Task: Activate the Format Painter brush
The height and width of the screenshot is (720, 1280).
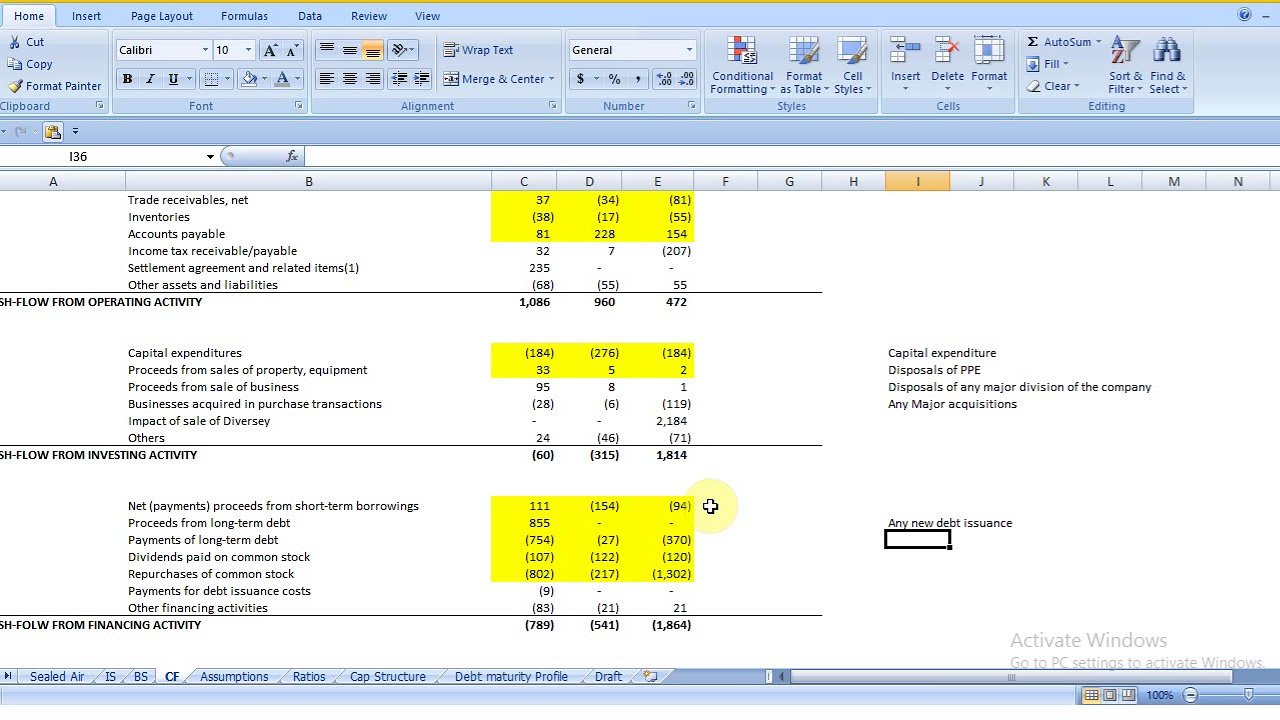Action: [x=14, y=86]
